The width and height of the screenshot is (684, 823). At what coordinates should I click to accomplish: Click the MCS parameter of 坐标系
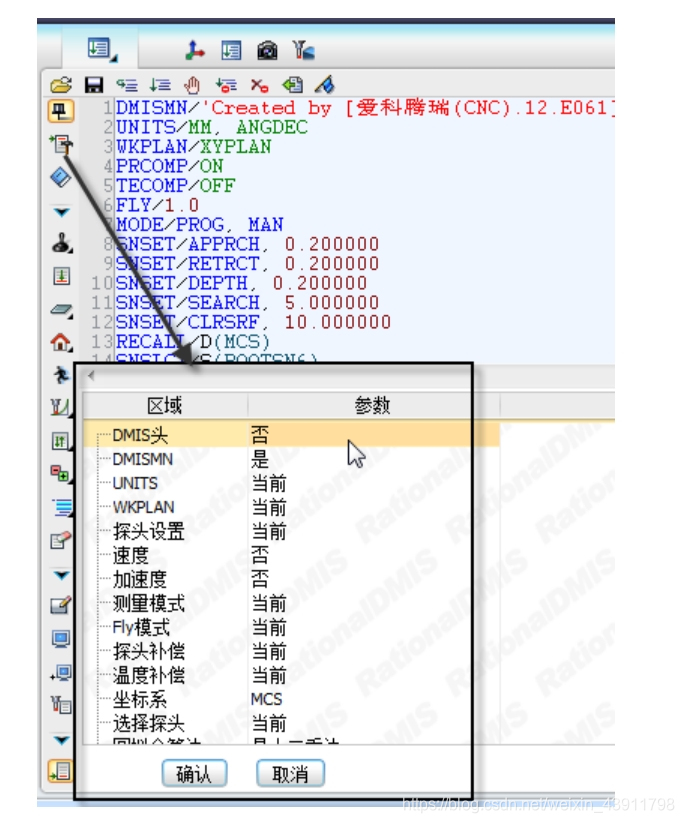pos(267,699)
